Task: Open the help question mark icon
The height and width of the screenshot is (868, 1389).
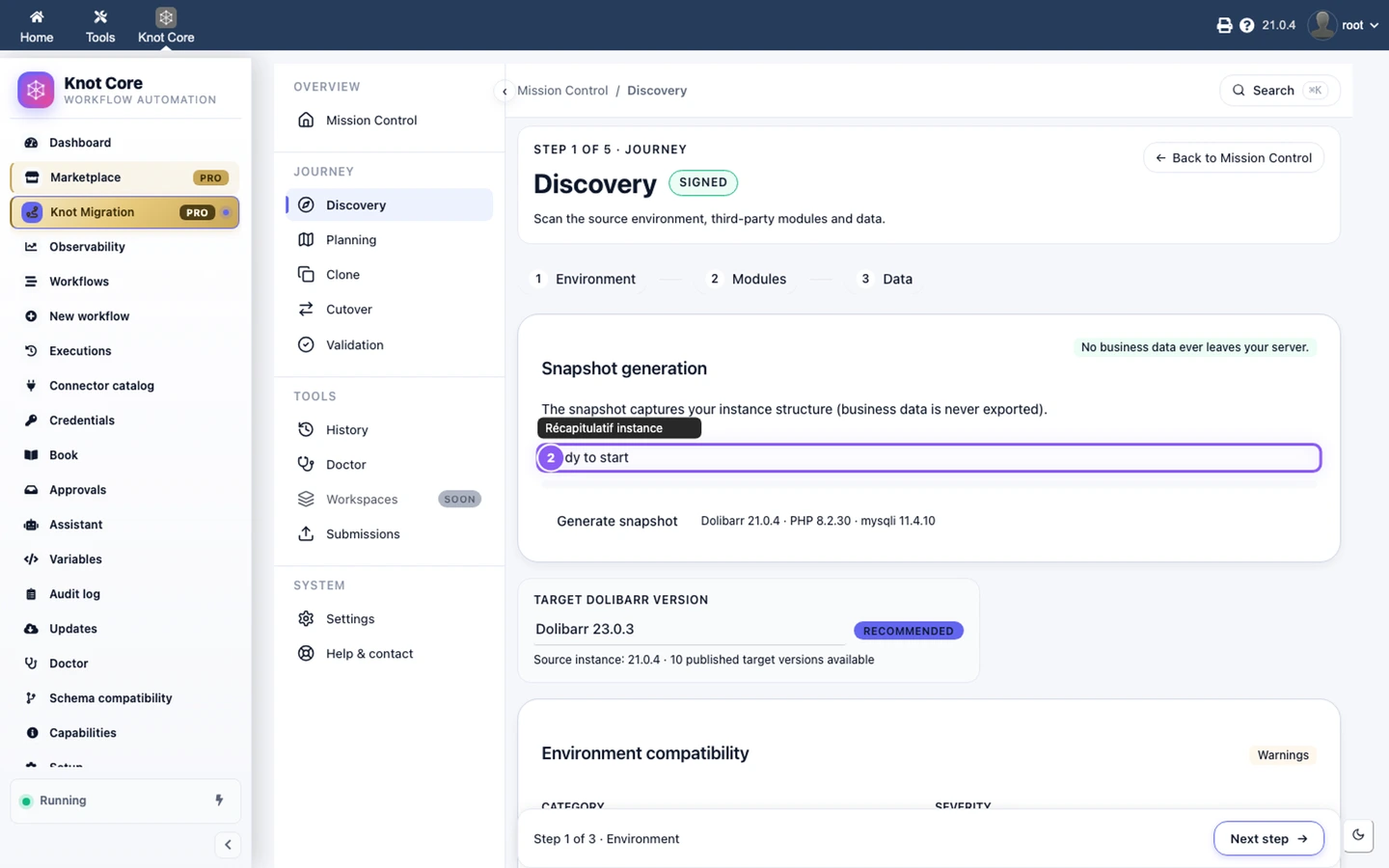Action: click(1246, 25)
